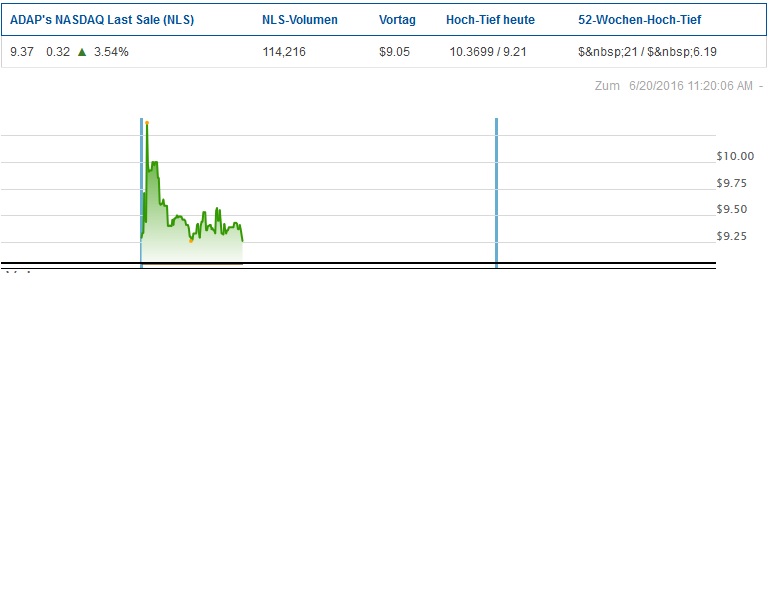This screenshot has width=777, height=614.
Task: Click the orange low-point marker on chart
Action: point(191,241)
